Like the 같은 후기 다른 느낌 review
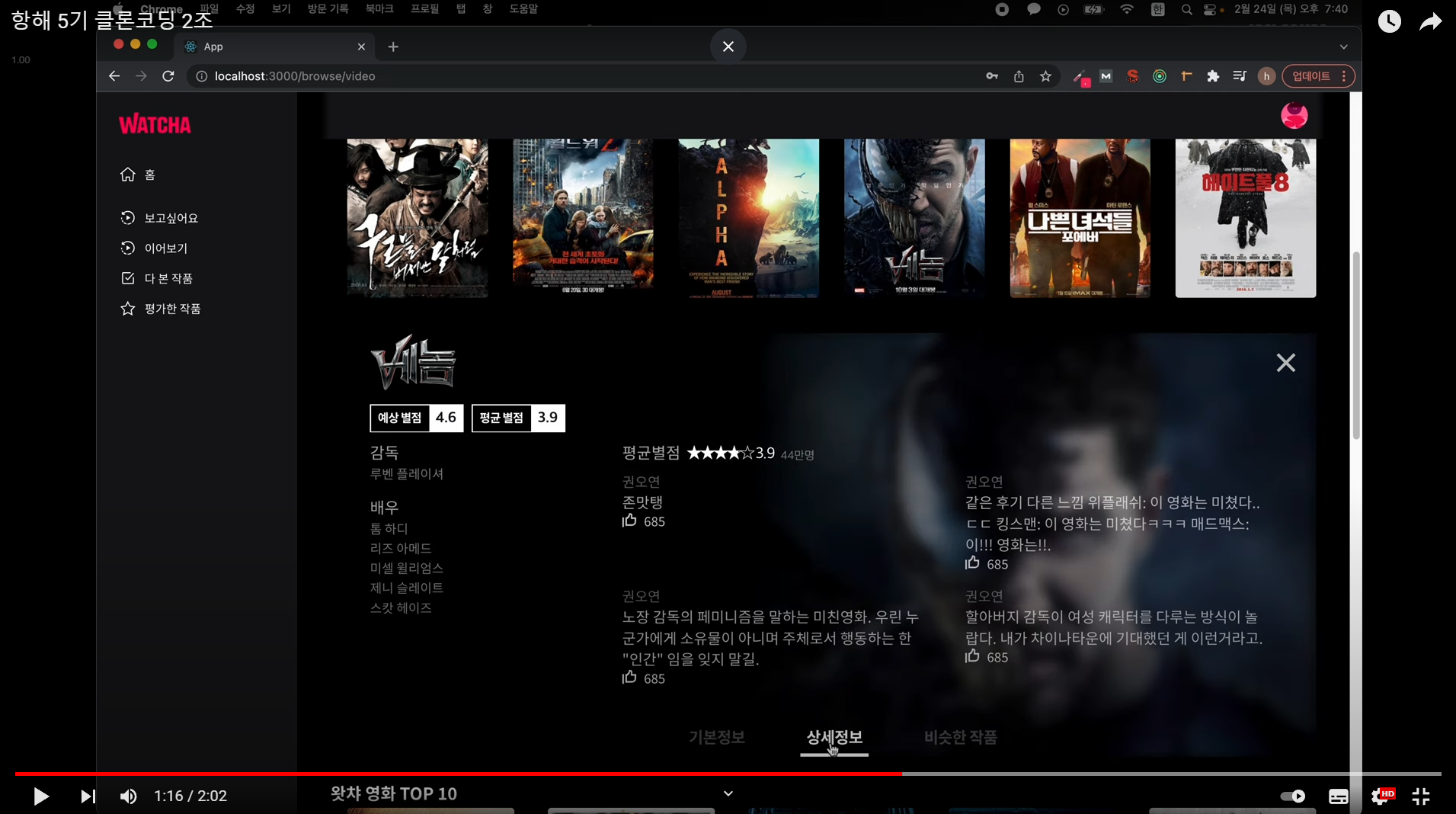Screen dimensions: 1456x814 pos(972,563)
